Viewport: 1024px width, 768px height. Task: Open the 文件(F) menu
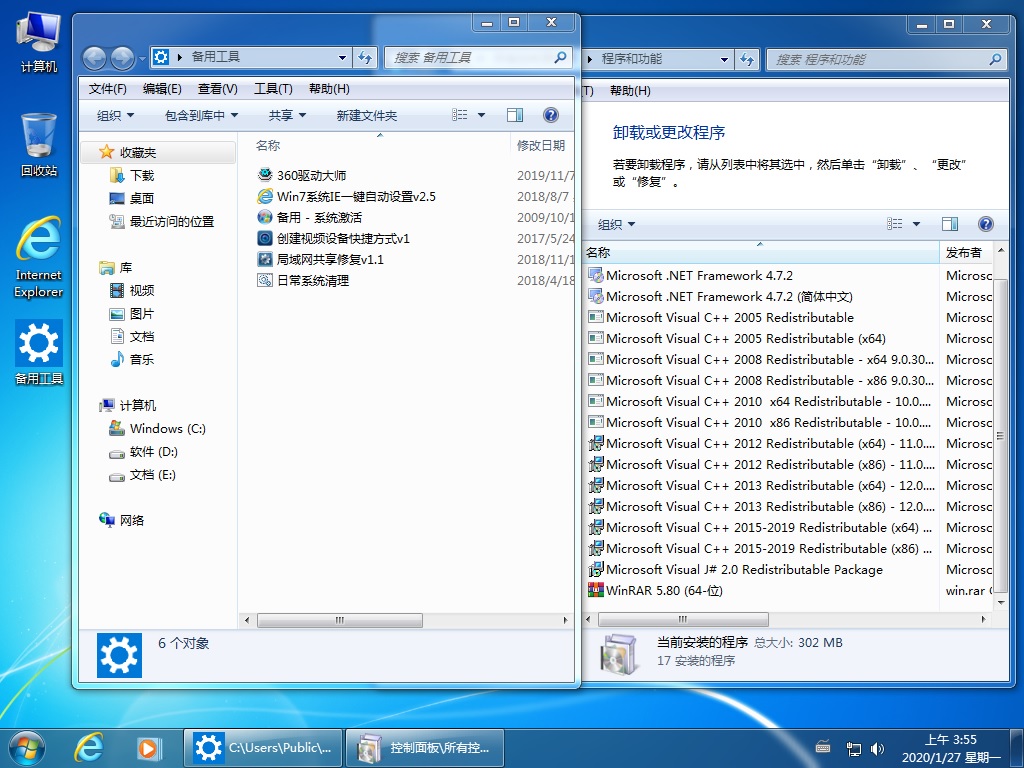pos(108,89)
